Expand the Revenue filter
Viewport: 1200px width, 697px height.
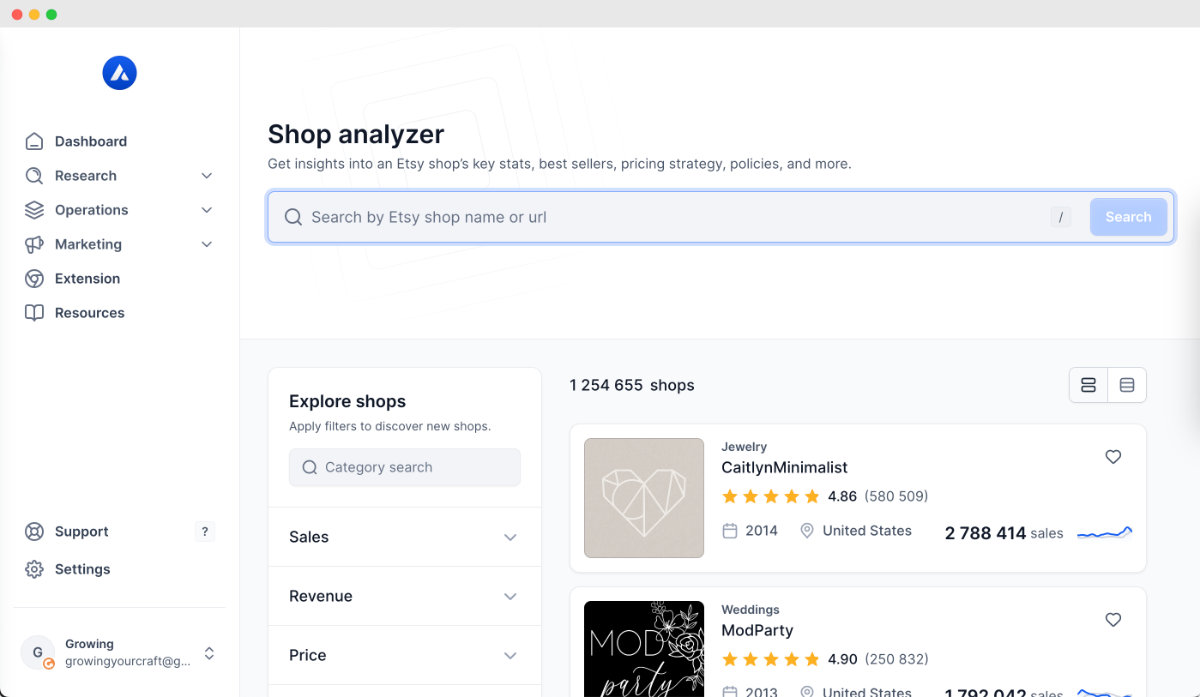click(404, 596)
